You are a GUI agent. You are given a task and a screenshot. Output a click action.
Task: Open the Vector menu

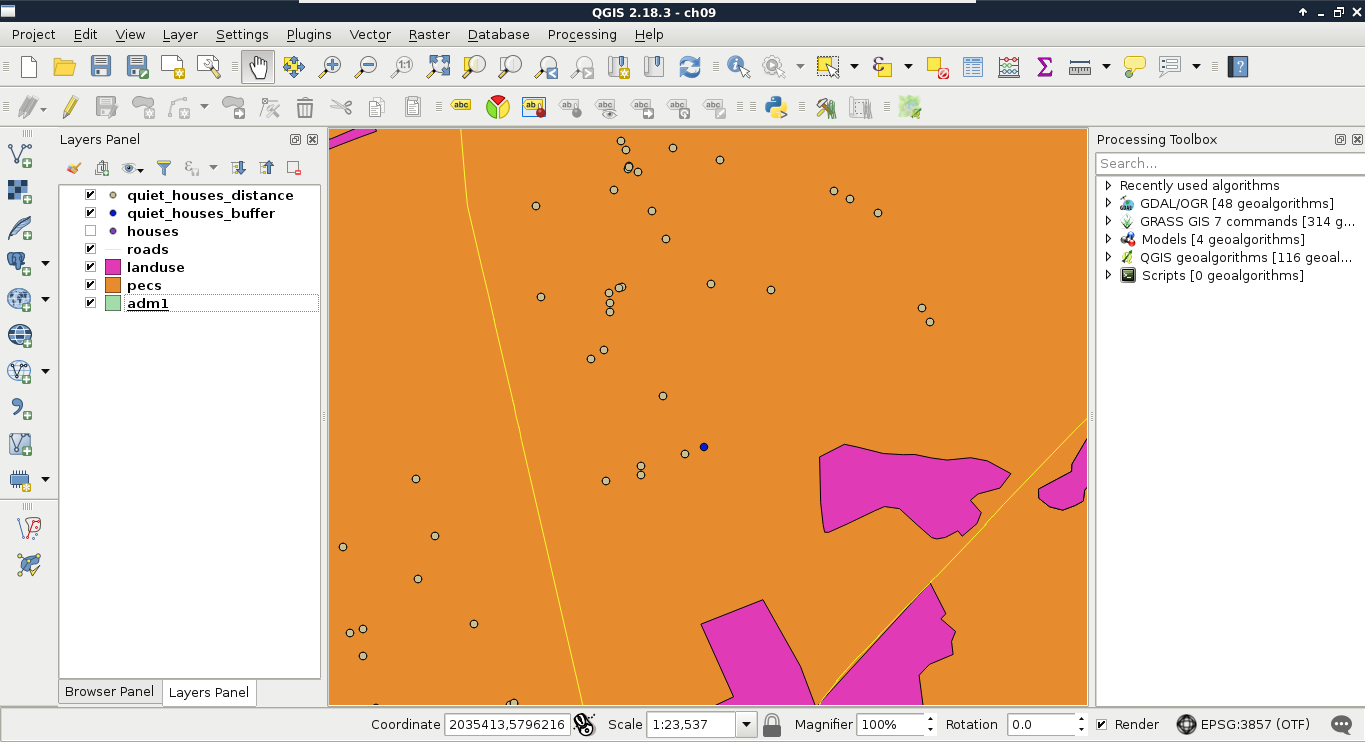coord(369,34)
